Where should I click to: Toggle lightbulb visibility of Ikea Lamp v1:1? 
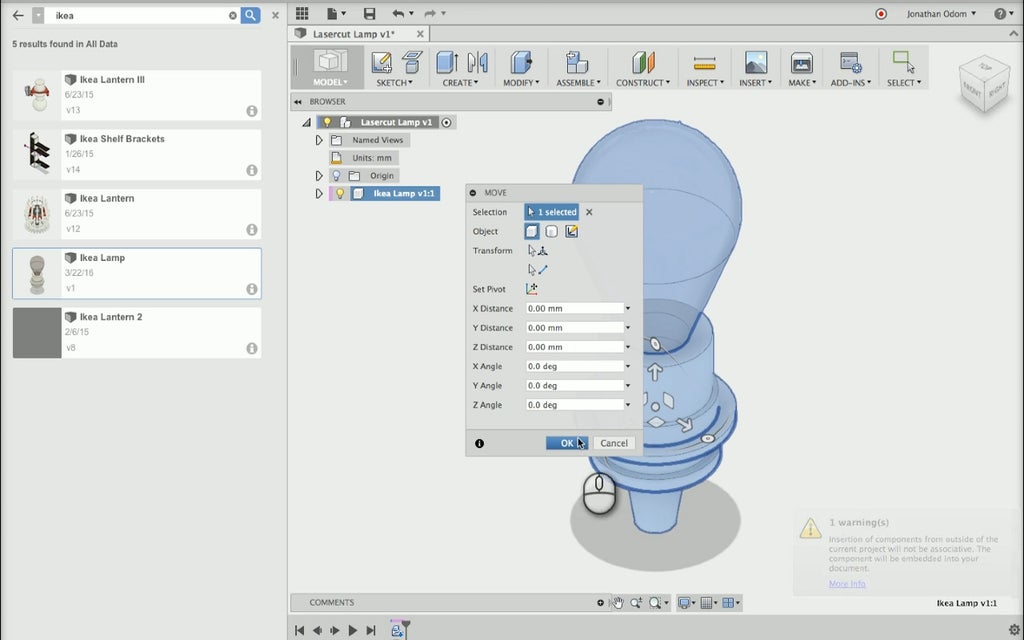(x=339, y=194)
